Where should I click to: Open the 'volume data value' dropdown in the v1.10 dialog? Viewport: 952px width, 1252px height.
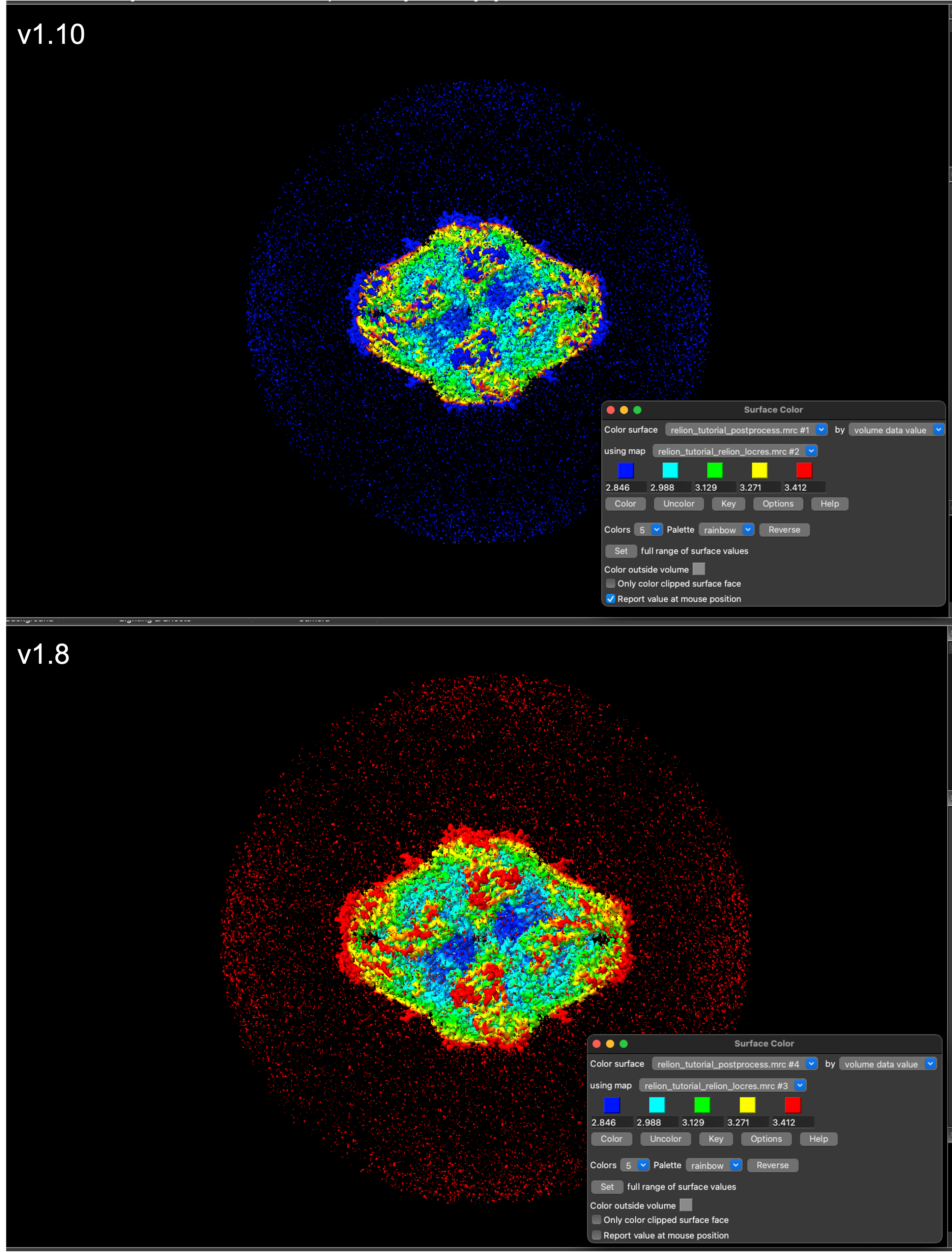click(896, 430)
